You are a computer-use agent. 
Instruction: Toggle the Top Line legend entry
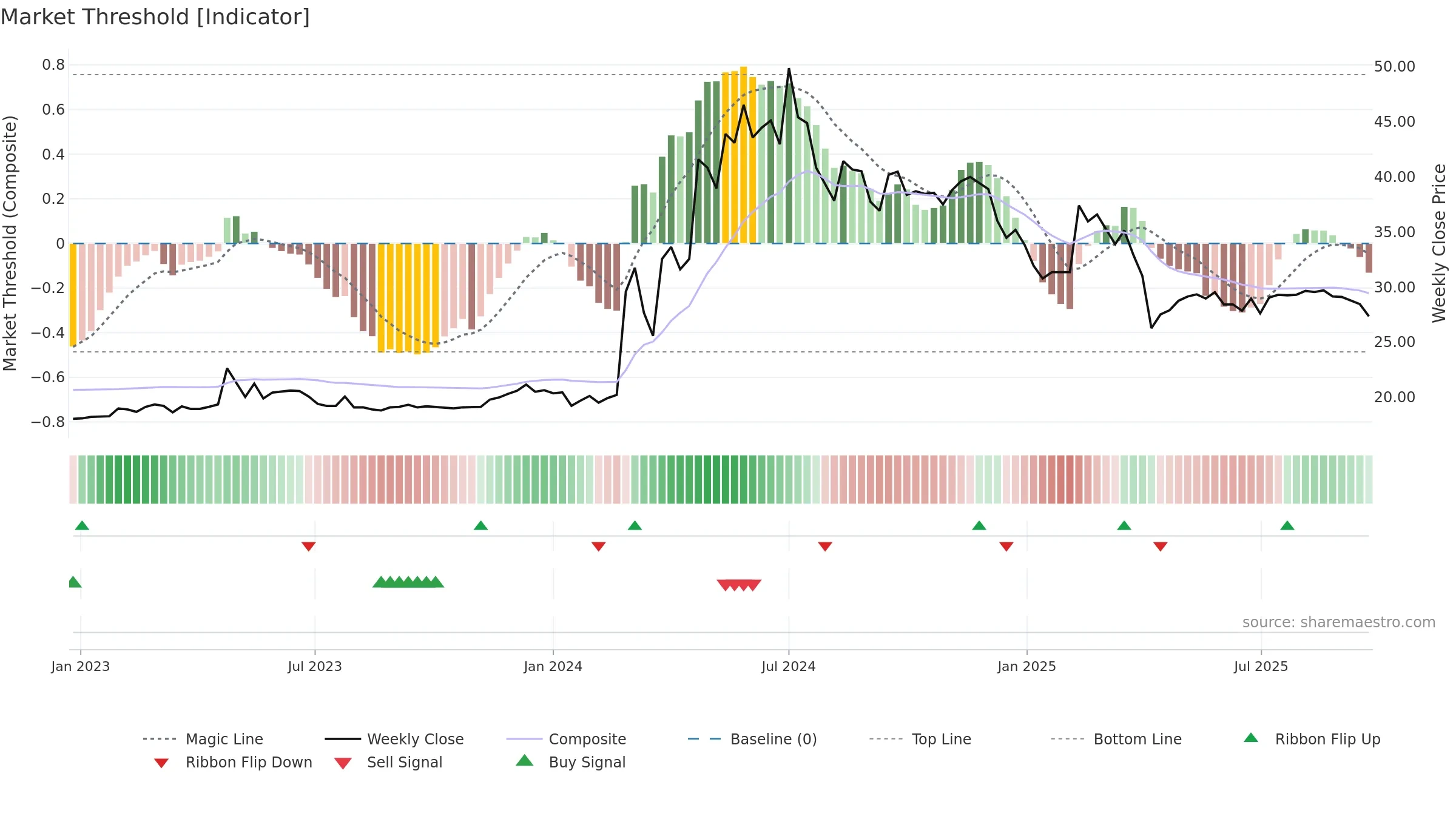[920, 739]
